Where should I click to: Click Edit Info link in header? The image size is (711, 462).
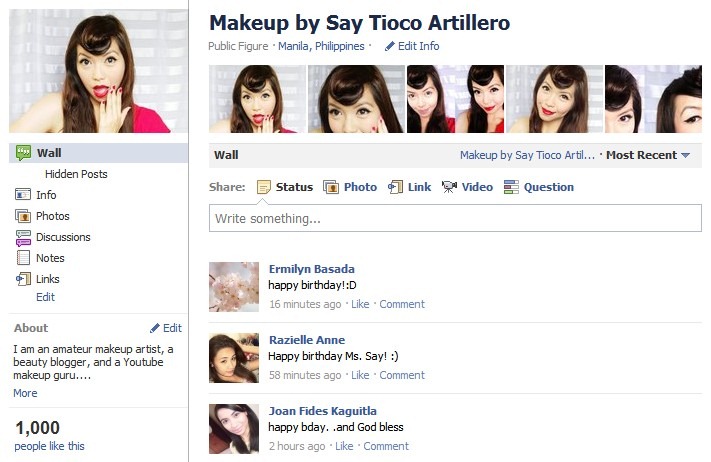tap(419, 46)
